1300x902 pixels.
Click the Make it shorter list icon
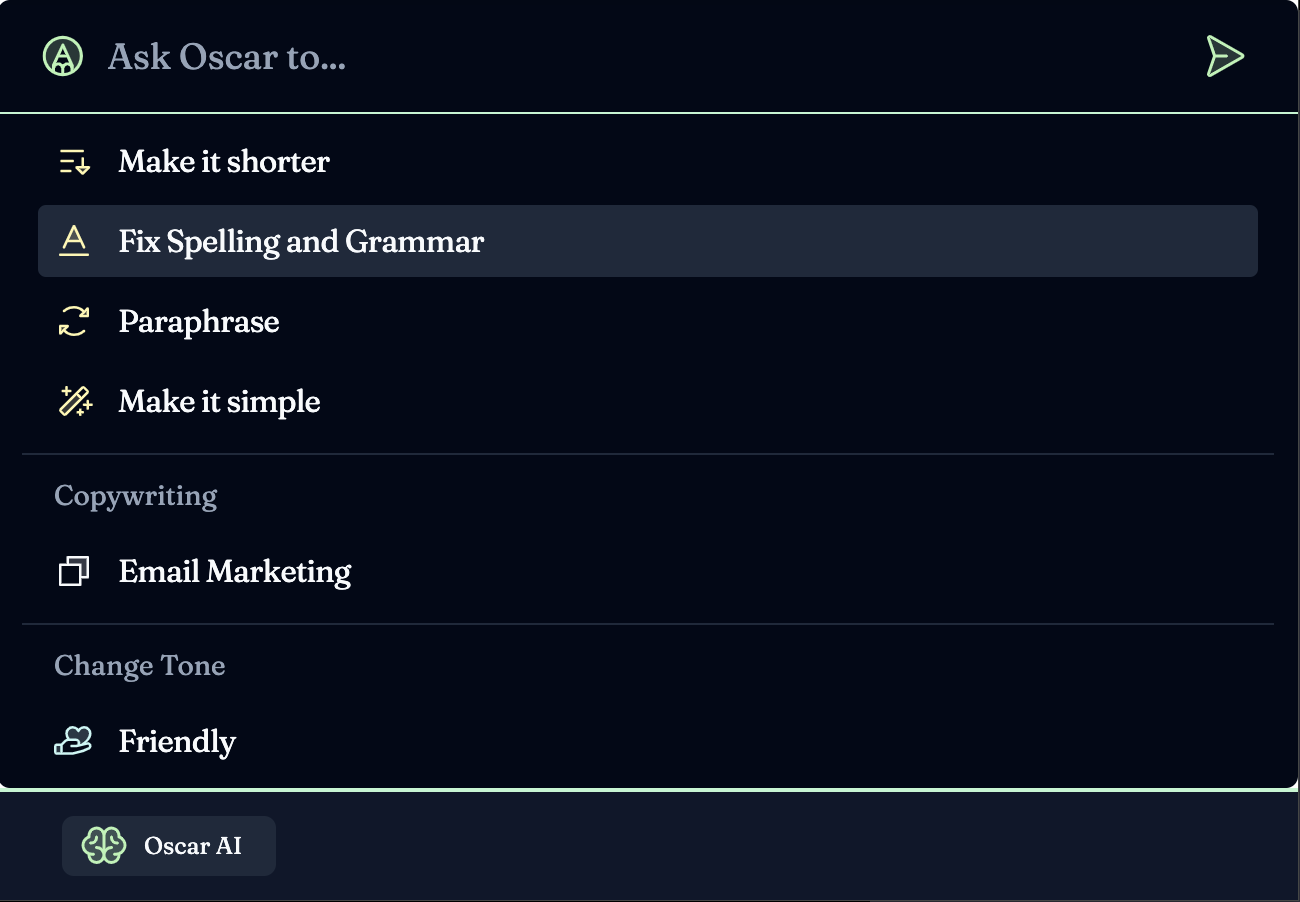click(x=74, y=161)
